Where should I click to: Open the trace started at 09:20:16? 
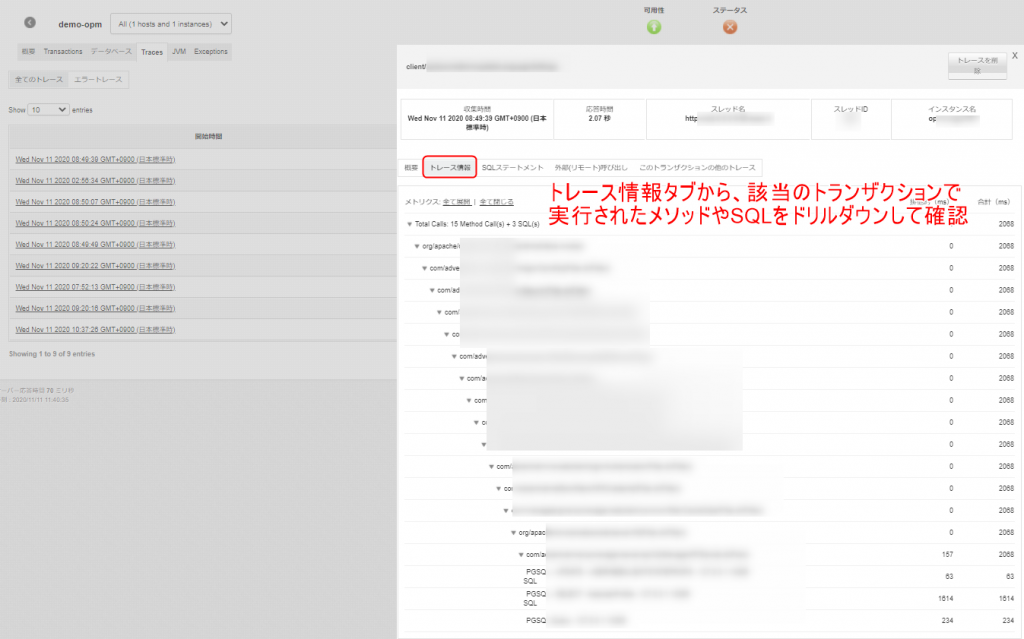coord(95,308)
